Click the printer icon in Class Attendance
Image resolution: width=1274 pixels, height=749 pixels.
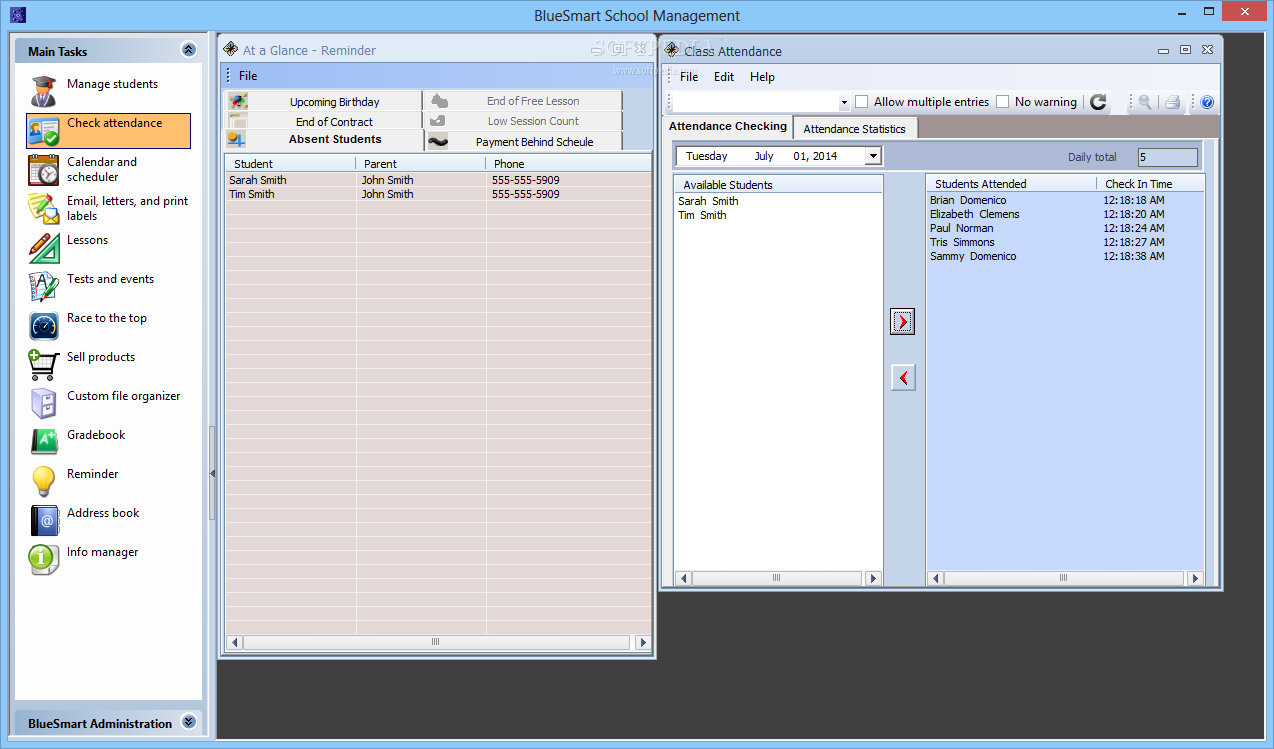click(1173, 102)
